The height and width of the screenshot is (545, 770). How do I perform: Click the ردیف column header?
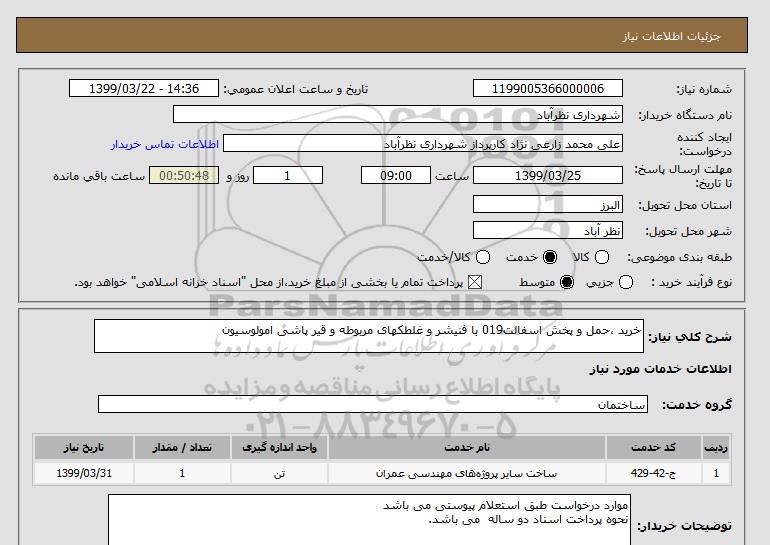[716, 447]
